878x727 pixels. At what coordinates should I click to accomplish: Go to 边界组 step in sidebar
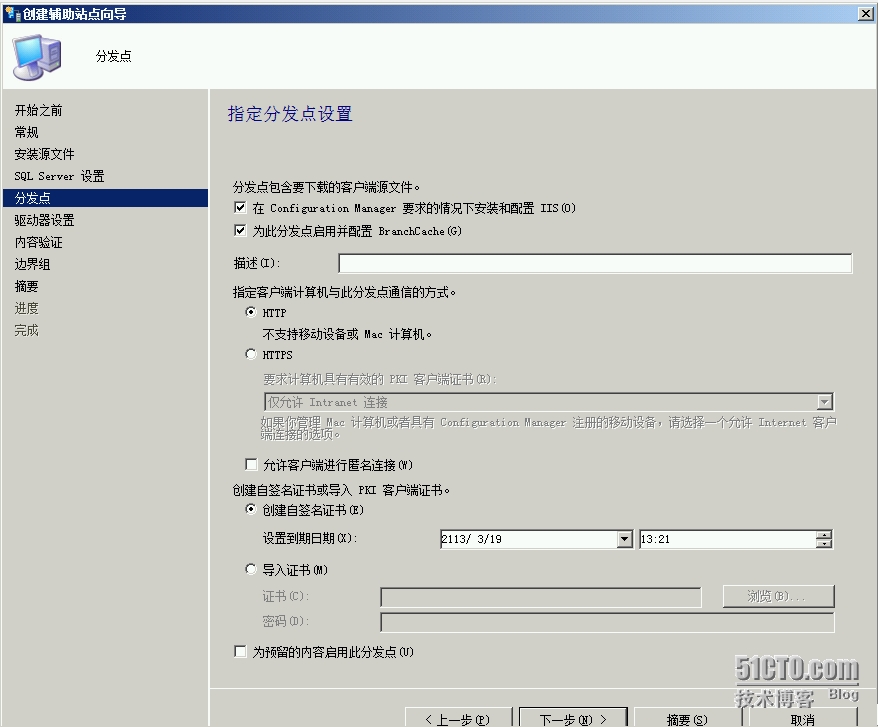(x=32, y=264)
